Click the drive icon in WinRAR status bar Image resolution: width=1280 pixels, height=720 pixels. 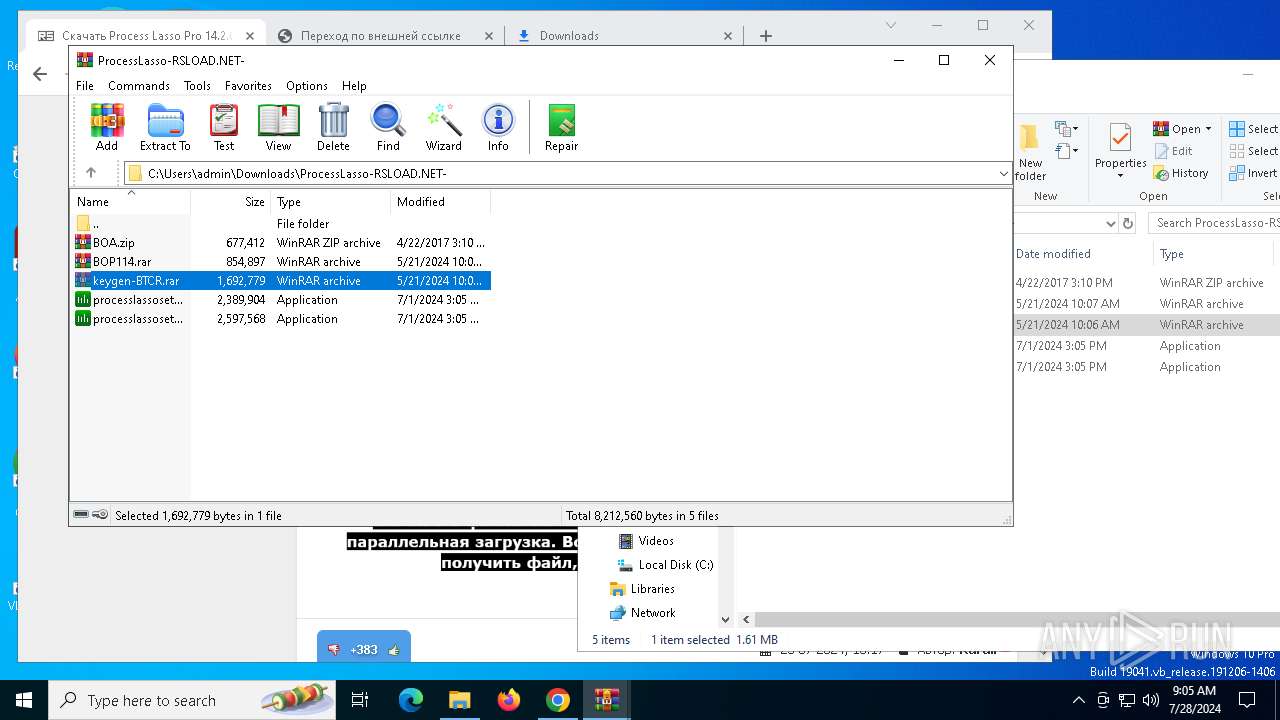coord(81,515)
